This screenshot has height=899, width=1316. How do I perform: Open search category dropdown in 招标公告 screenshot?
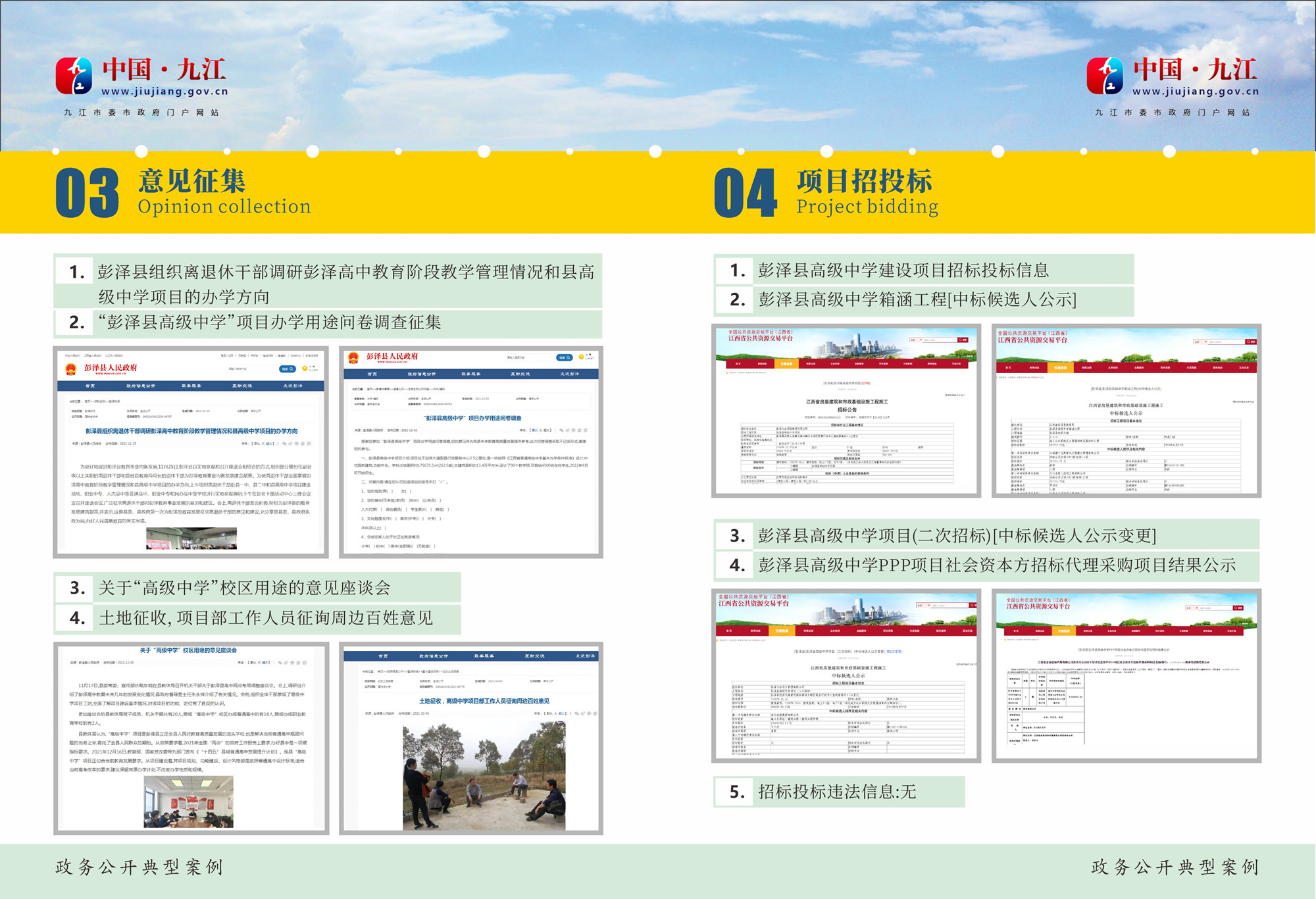coord(915,340)
